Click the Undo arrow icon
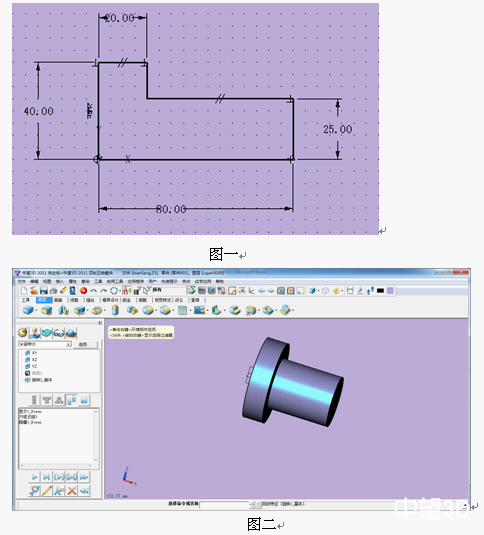The width and height of the screenshot is (484, 535). pos(93,291)
